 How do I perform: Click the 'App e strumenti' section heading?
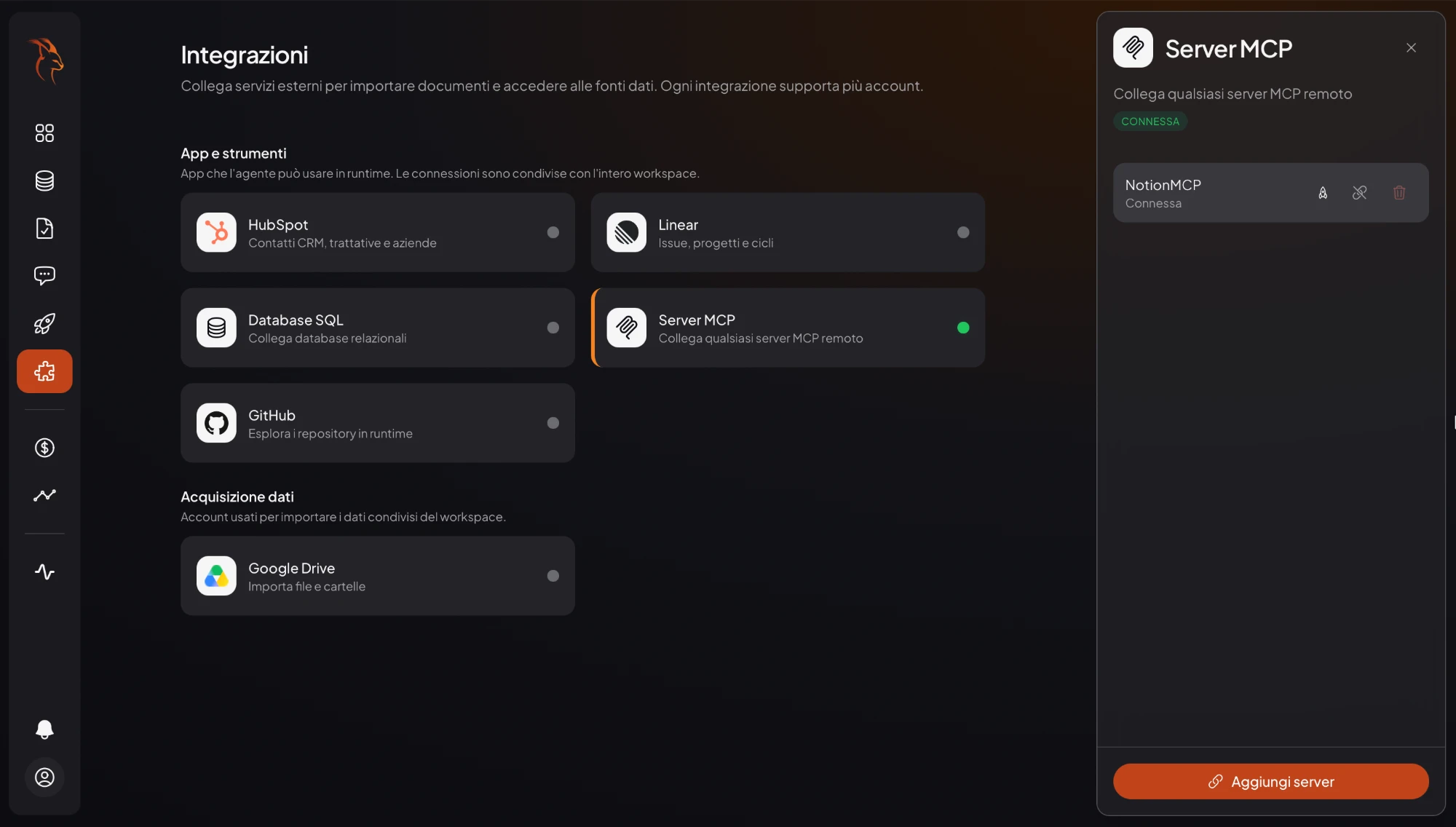click(x=234, y=154)
